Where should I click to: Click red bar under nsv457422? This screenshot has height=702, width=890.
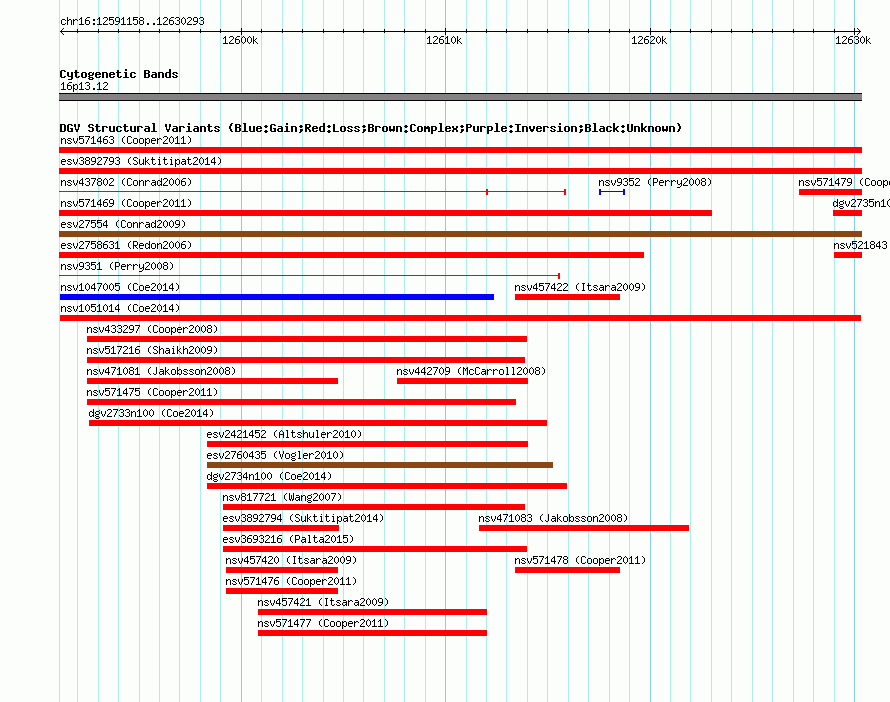click(567, 297)
